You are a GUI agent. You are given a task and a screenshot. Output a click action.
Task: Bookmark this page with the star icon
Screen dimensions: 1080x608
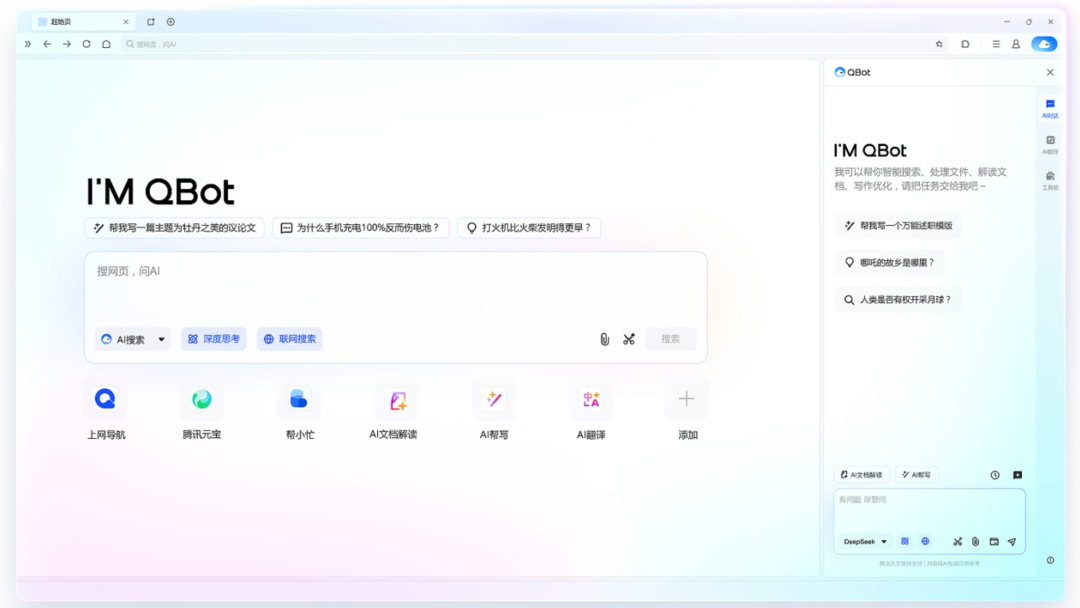(939, 44)
